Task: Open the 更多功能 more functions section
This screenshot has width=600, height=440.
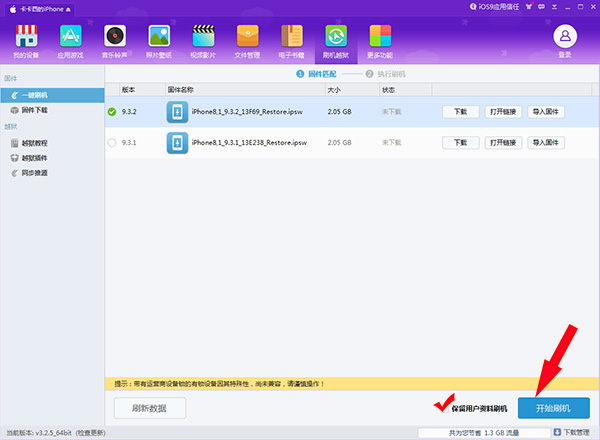Action: coord(380,41)
